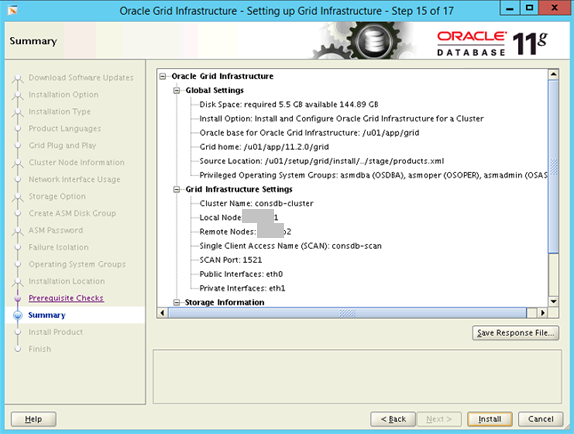The width and height of the screenshot is (574, 434).
Task: Click the SCAN Port 1521 row
Action: pyautogui.click(x=231, y=260)
